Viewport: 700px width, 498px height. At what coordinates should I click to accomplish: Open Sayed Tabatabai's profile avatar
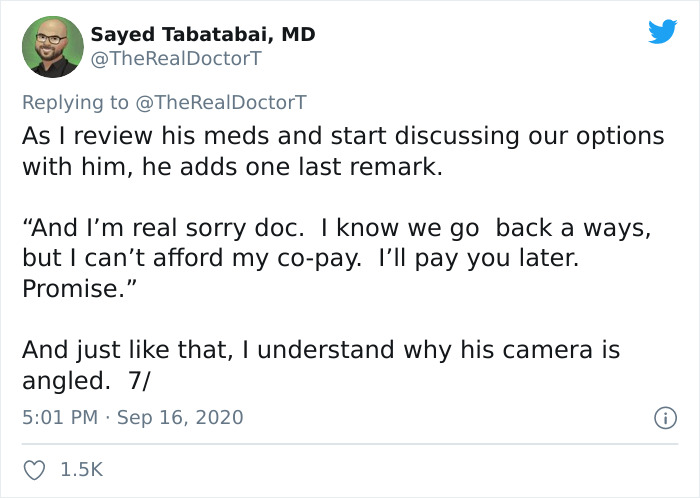51,47
